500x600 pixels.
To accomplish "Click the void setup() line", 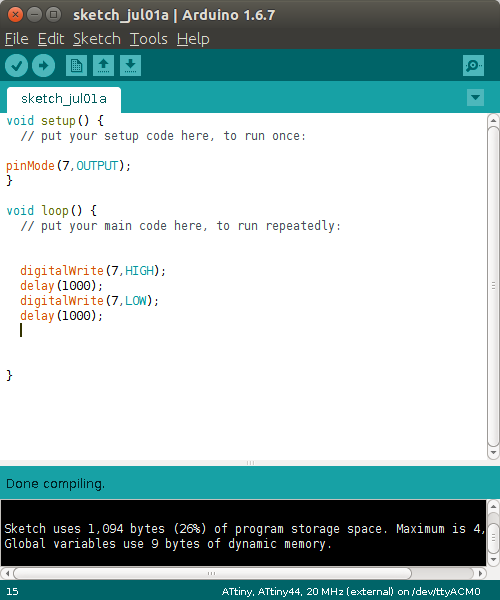I will coord(55,121).
